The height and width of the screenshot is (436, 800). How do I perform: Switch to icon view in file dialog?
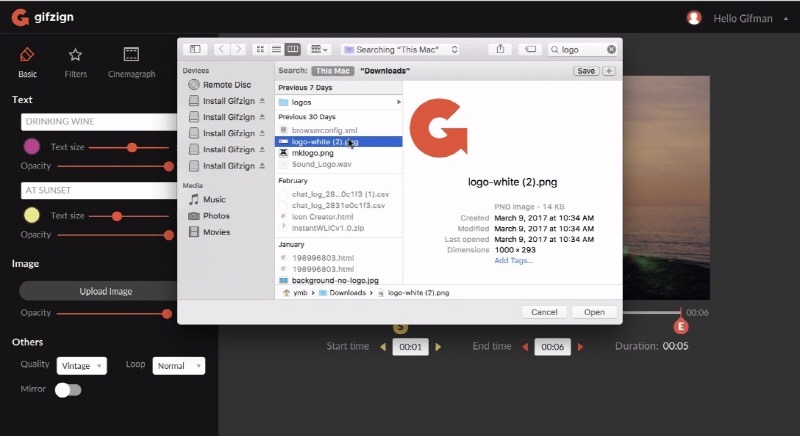pyautogui.click(x=260, y=49)
